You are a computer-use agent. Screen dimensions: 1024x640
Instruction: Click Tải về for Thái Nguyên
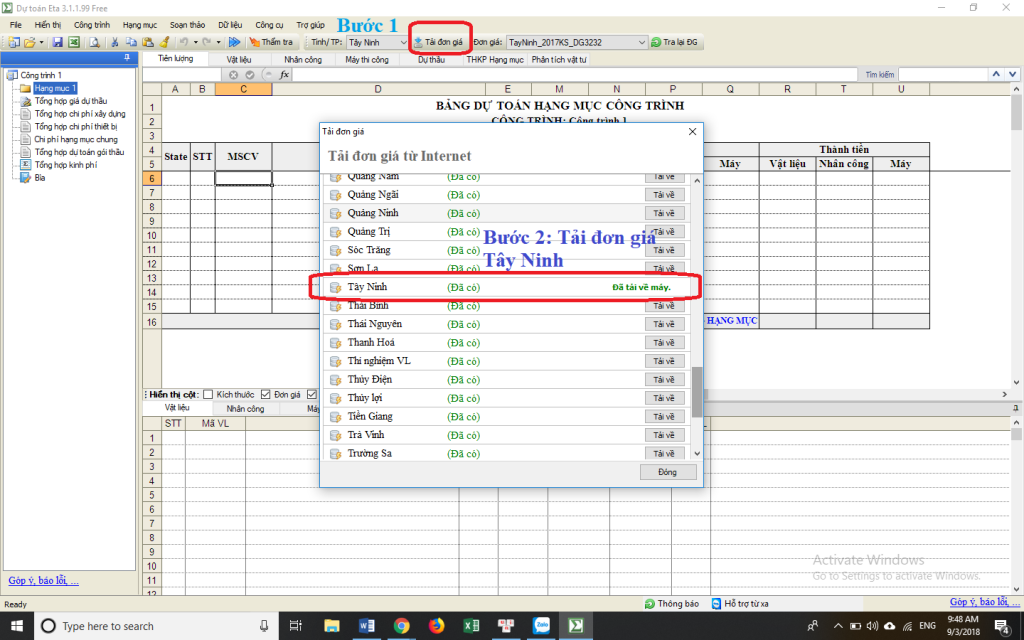tap(664, 324)
